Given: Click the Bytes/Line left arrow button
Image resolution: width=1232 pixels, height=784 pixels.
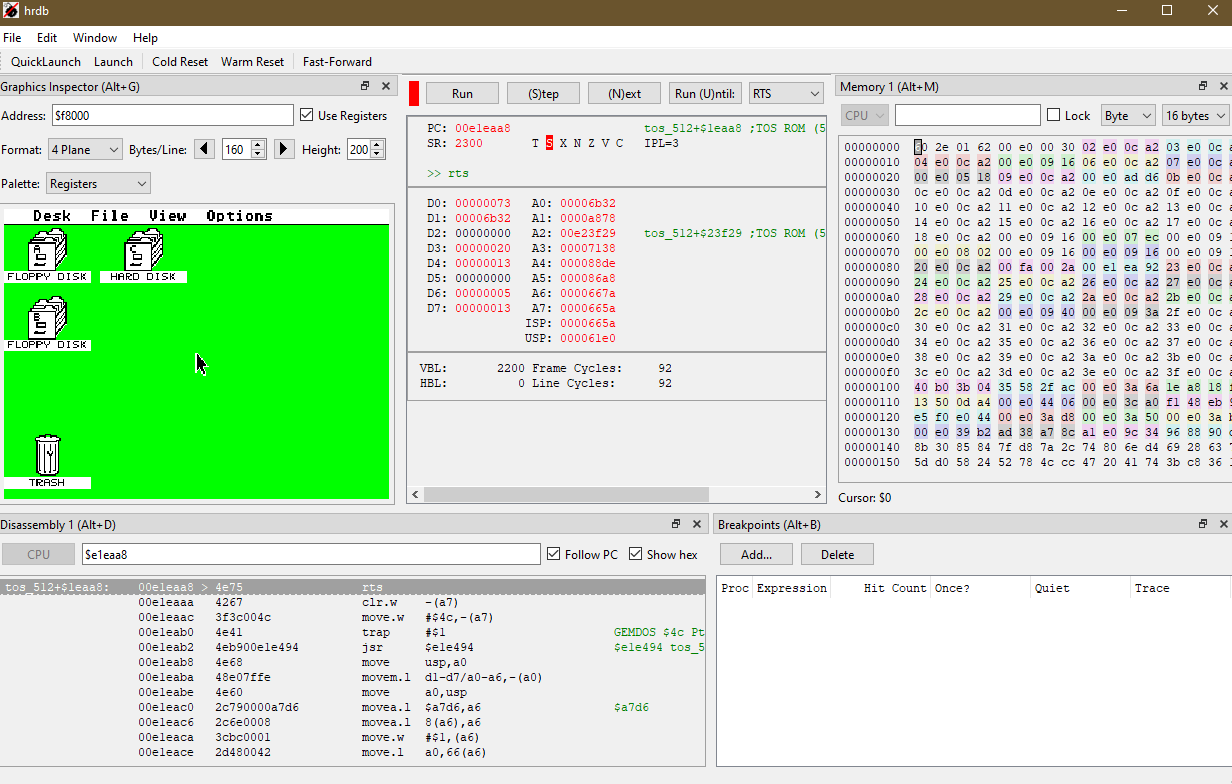Looking at the screenshot, I should coord(205,150).
